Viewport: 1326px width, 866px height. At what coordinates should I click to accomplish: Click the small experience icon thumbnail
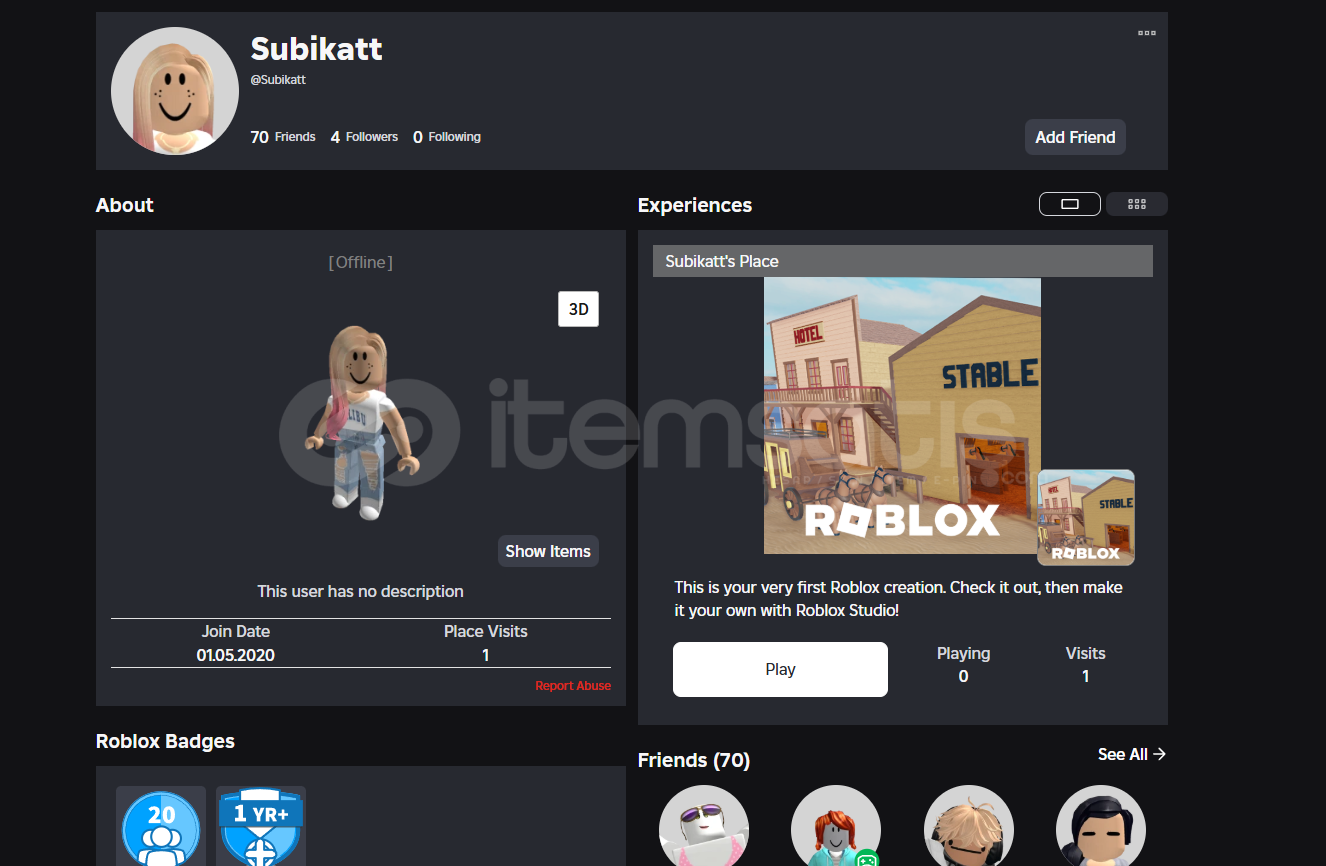pyautogui.click(x=1086, y=517)
